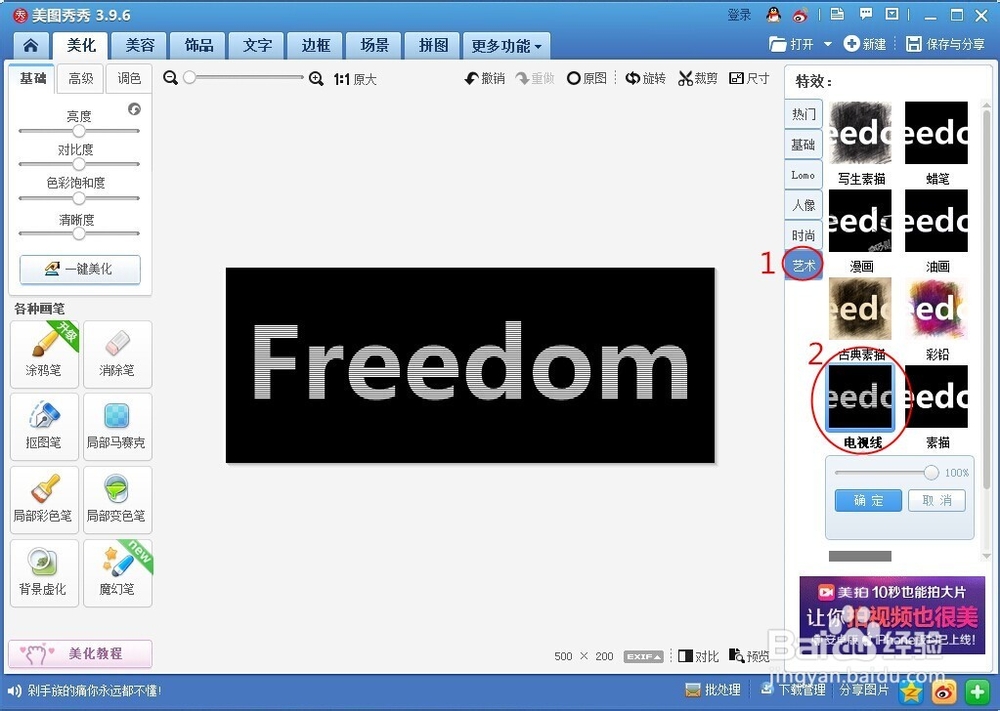Adjust the 对比度 slider
This screenshot has width=1000, height=711.
tap(79, 164)
